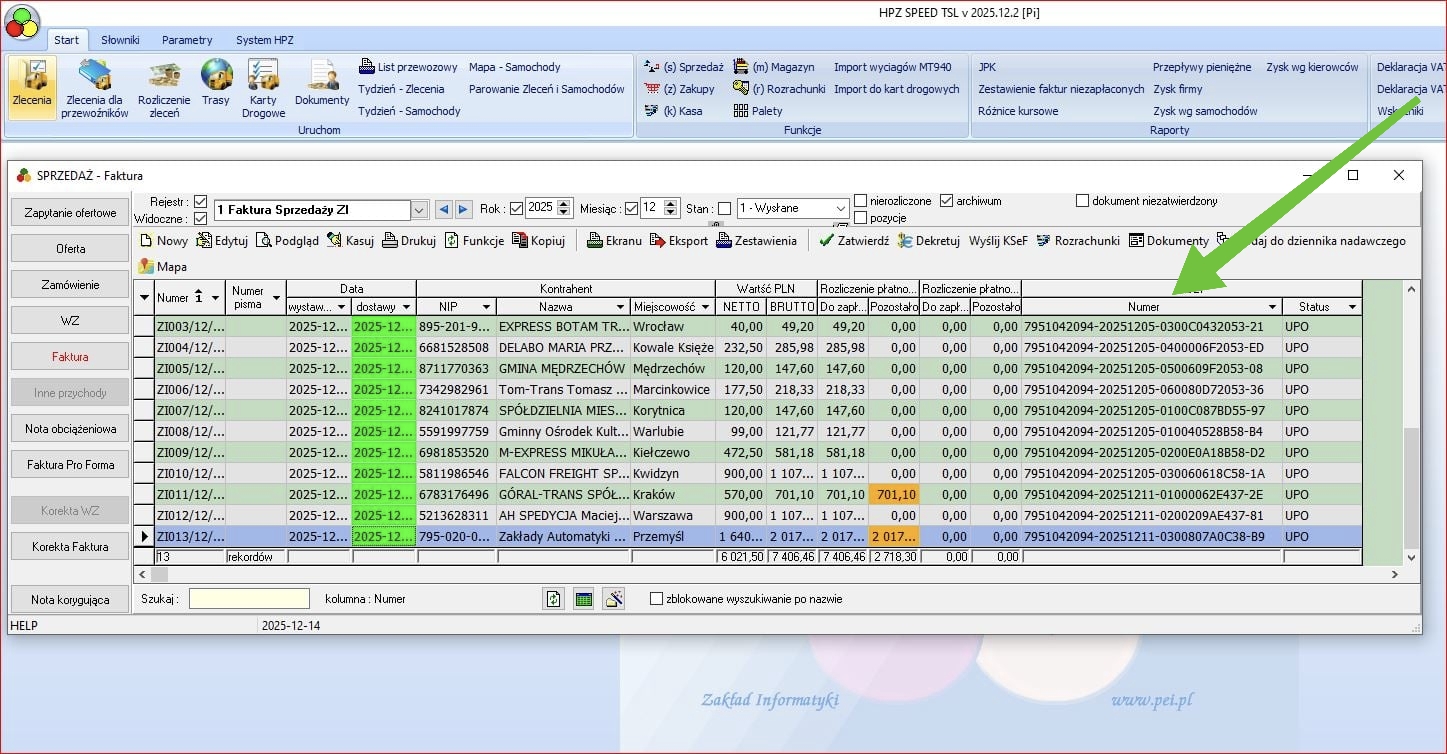Uncheck the archiwum checkbox
The height and width of the screenshot is (754, 1447).
[947, 201]
